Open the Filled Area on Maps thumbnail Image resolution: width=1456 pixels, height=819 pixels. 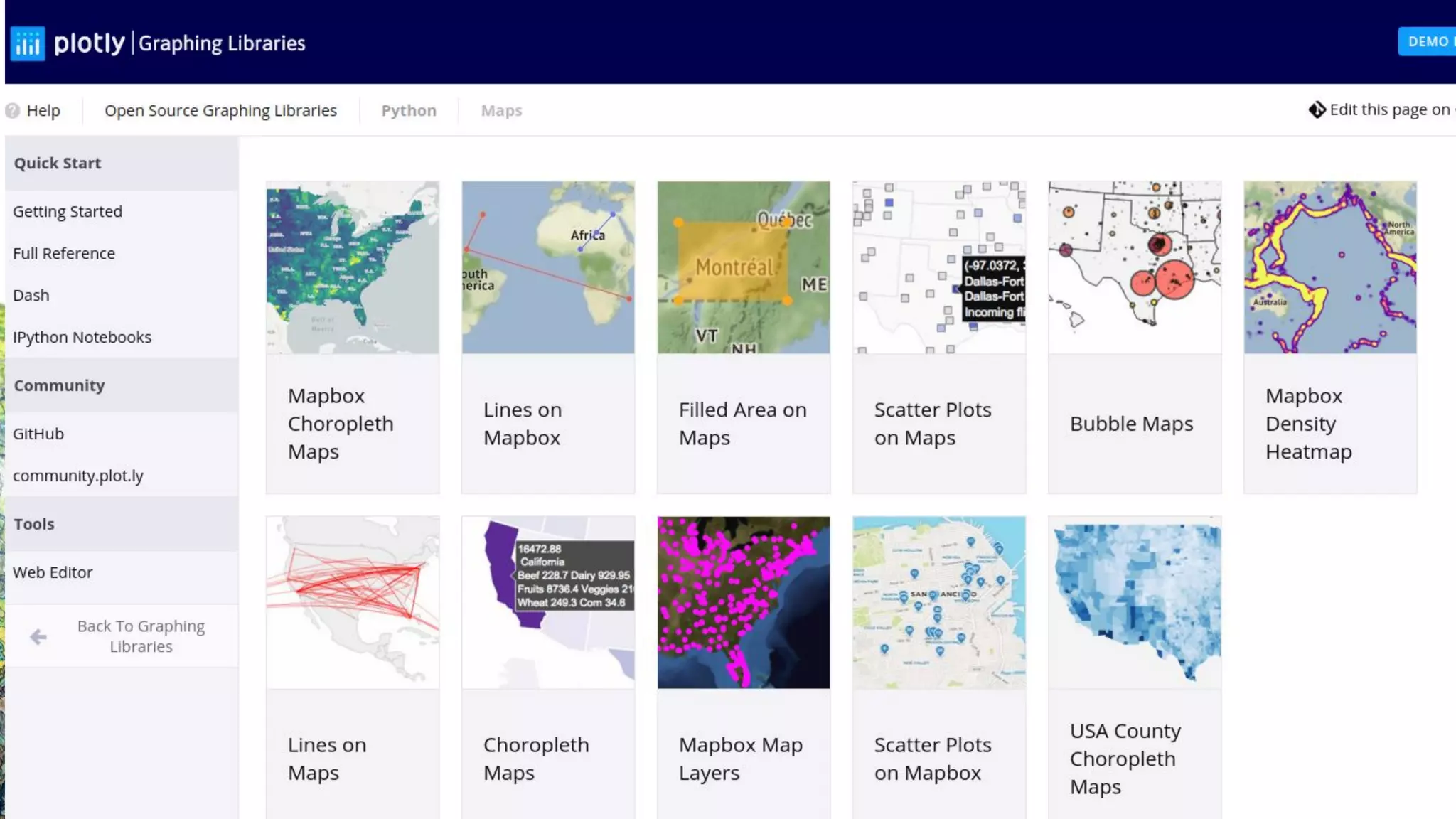point(743,267)
